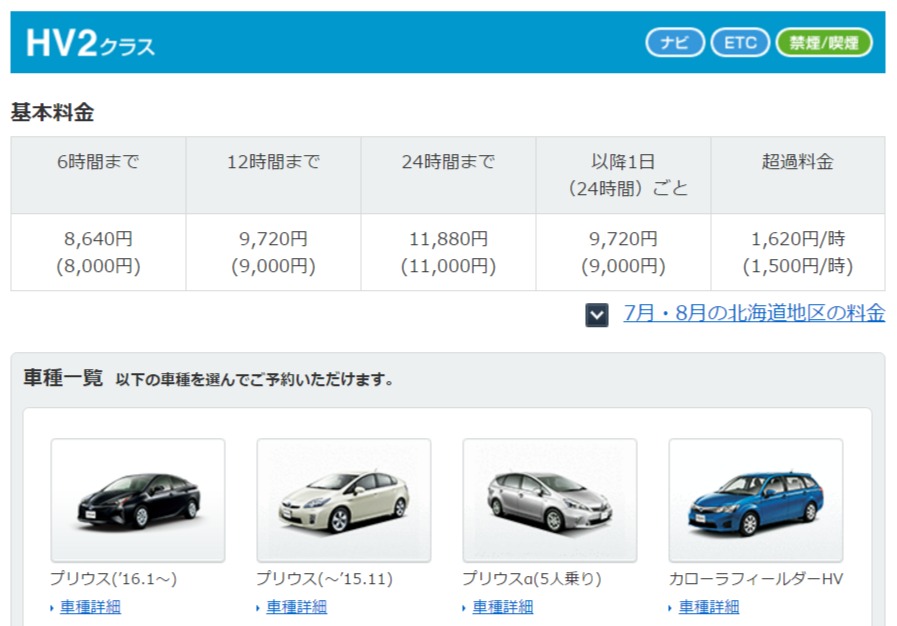Click the 車種一覧 section heading
The width and height of the screenshot is (897, 626).
point(63,378)
